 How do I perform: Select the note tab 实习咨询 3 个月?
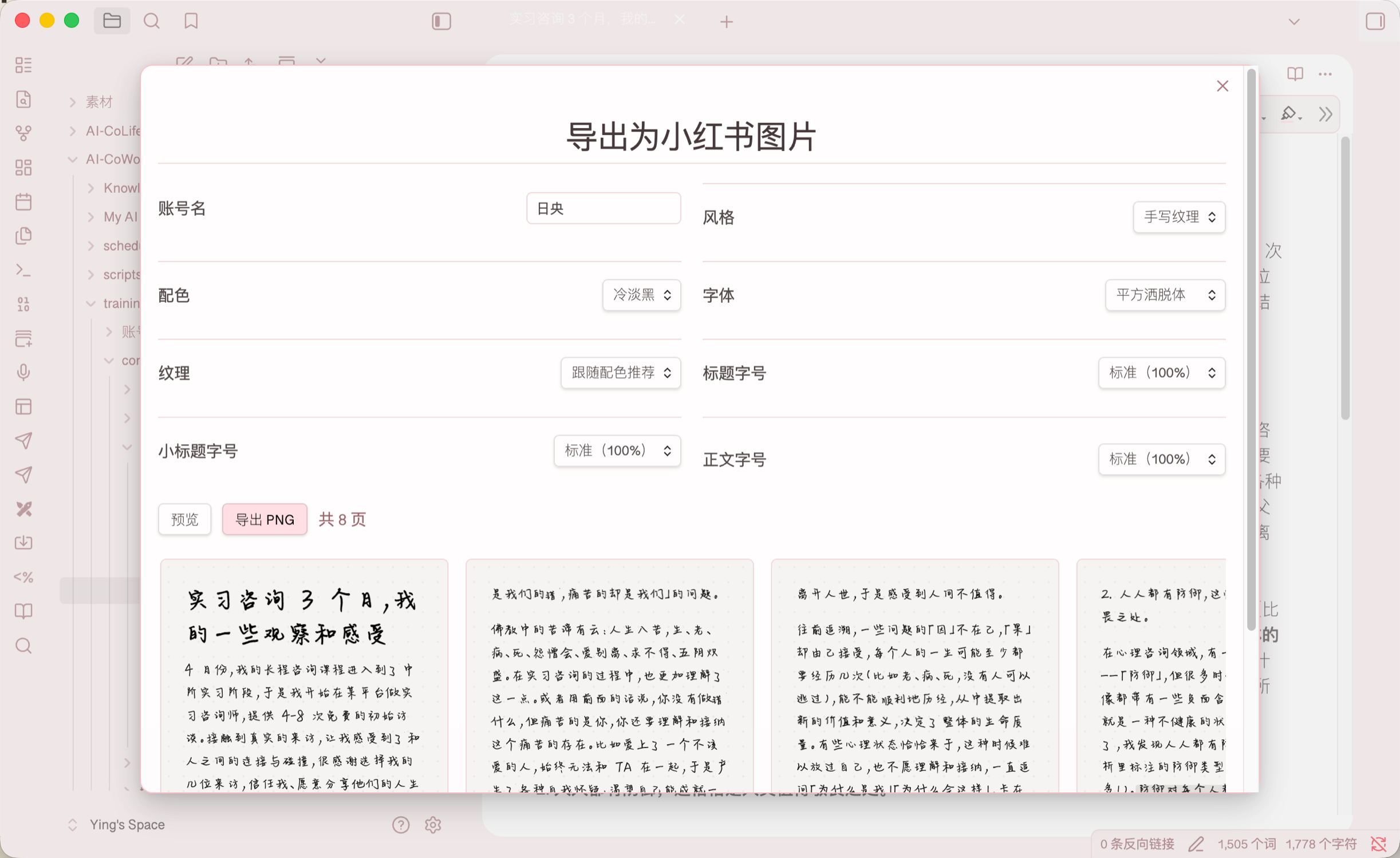[x=582, y=19]
